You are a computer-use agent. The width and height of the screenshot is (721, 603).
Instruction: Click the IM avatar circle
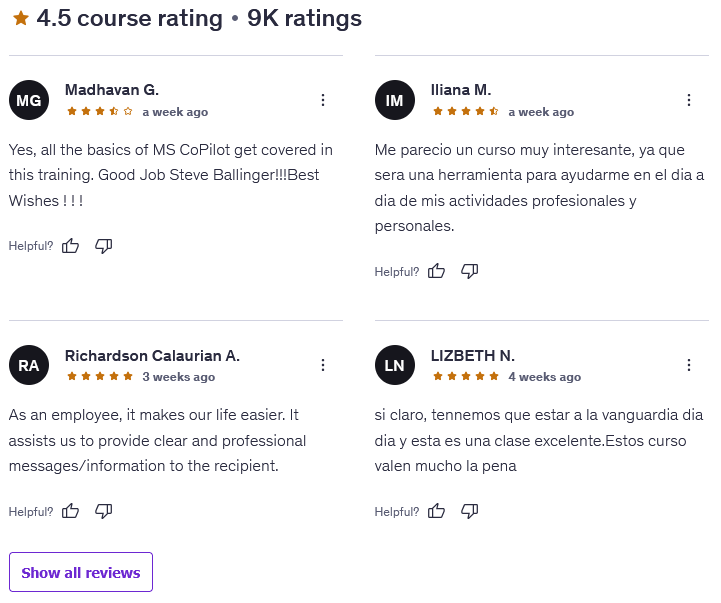click(395, 100)
